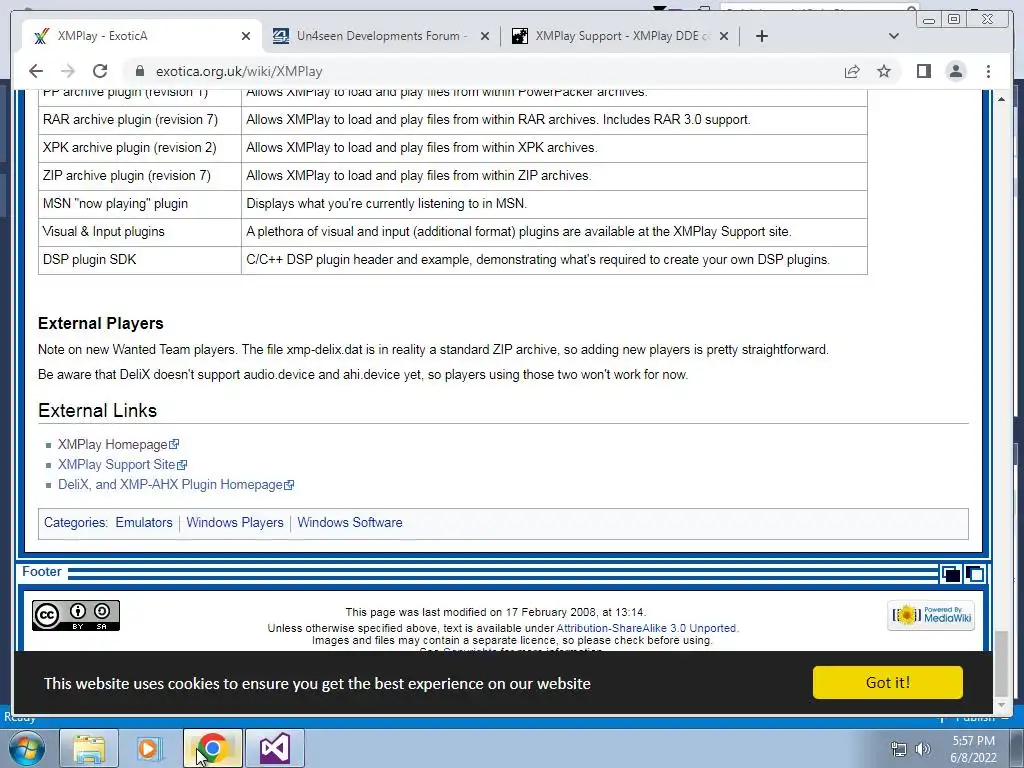Open the Categories link
The image size is (1024, 768).
pos(75,522)
